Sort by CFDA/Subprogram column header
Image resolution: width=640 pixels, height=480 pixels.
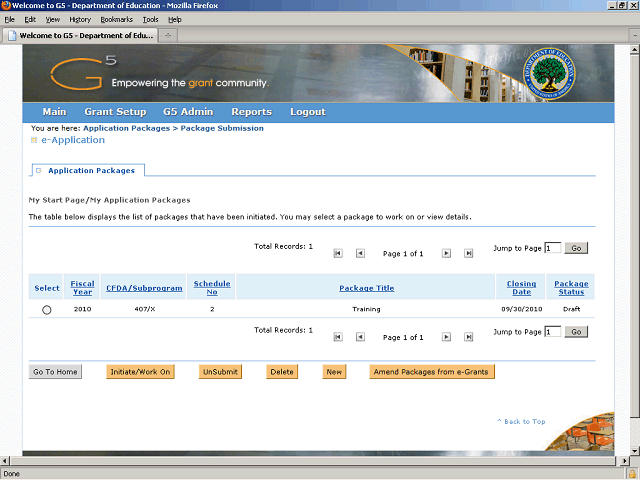point(144,288)
